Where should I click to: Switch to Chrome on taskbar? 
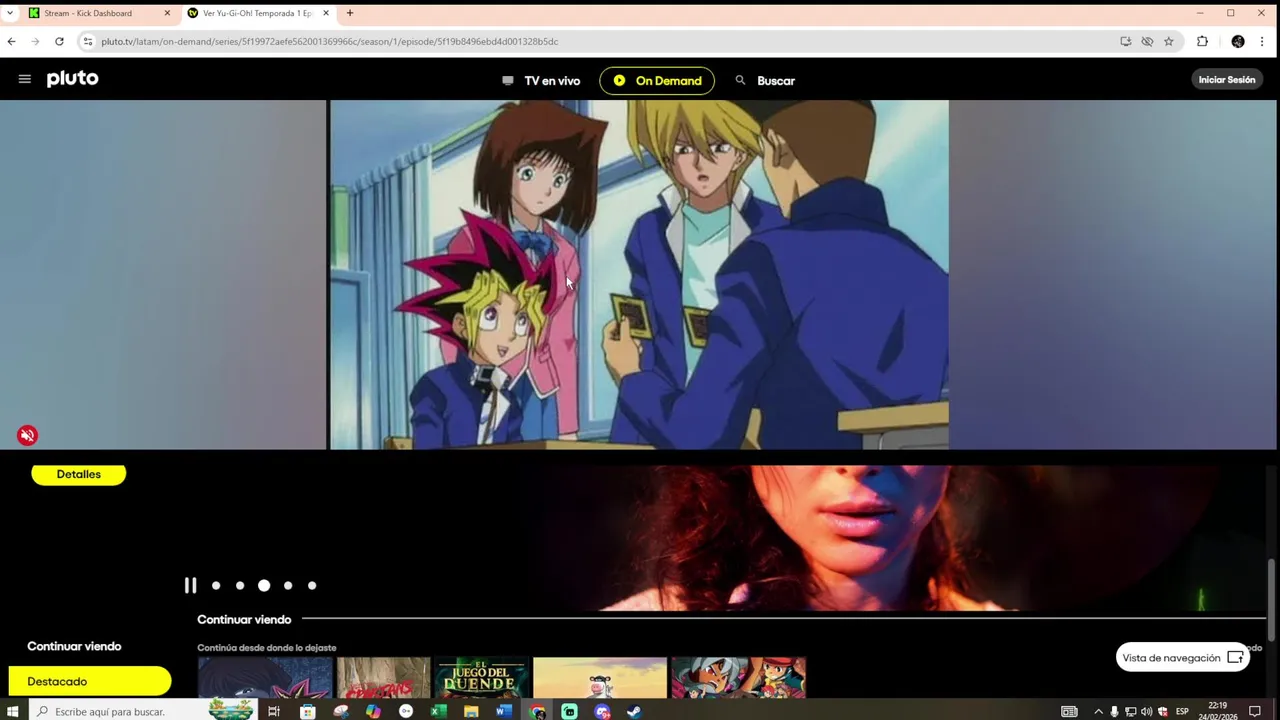click(537, 711)
